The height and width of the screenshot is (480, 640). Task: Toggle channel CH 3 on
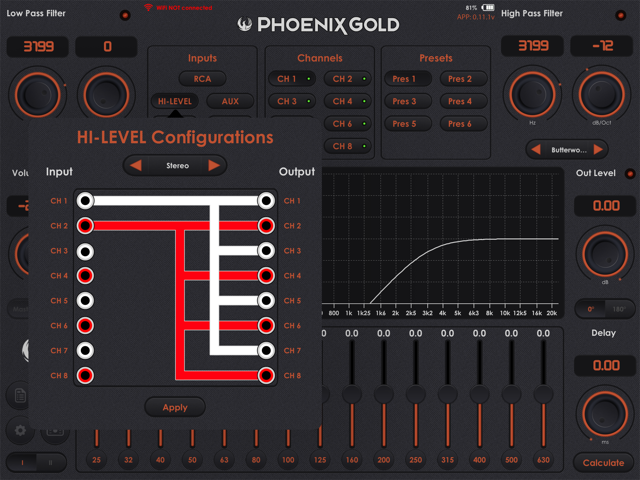point(292,101)
